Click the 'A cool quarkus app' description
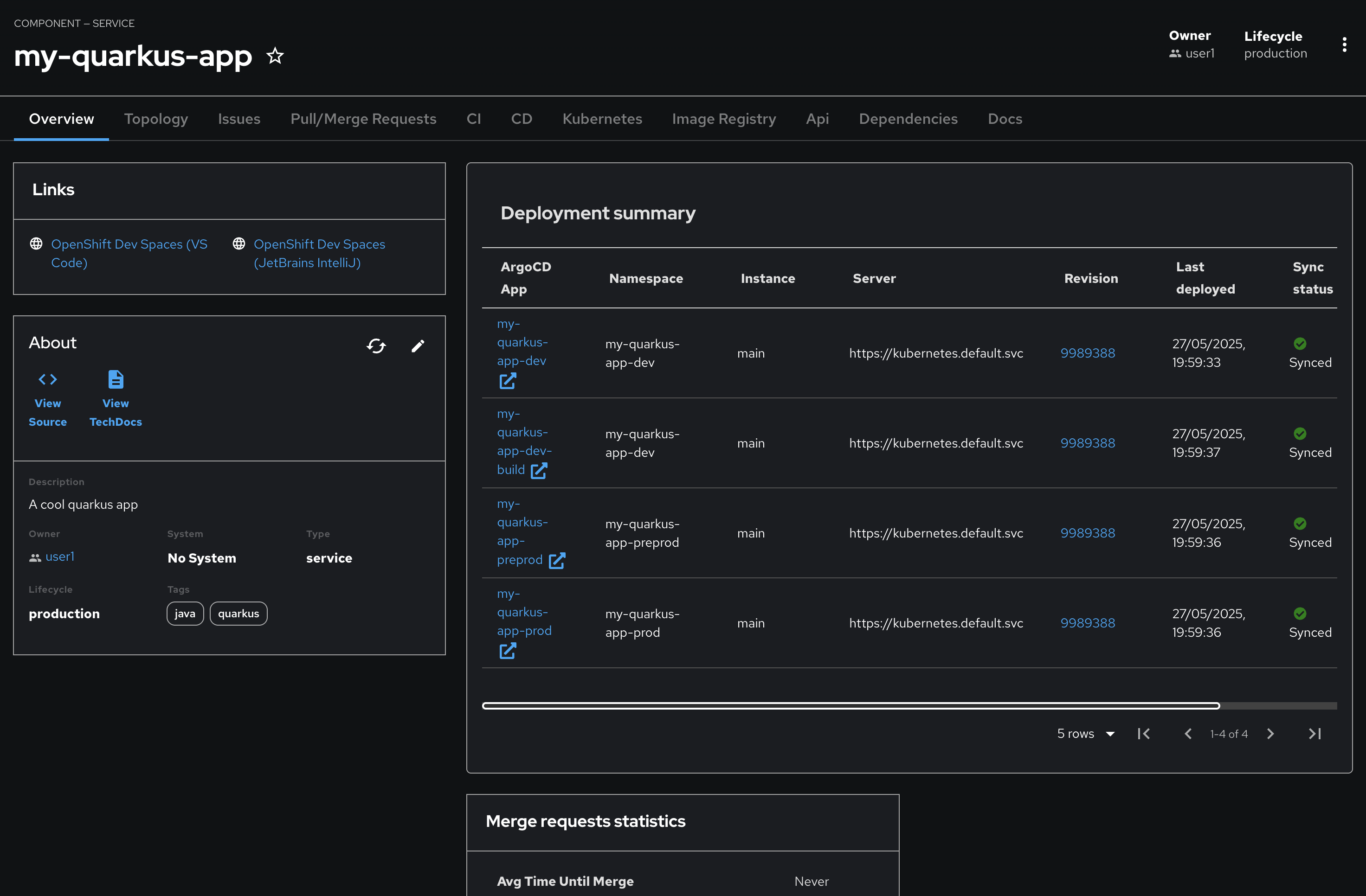1366x896 pixels. pyautogui.click(x=83, y=504)
